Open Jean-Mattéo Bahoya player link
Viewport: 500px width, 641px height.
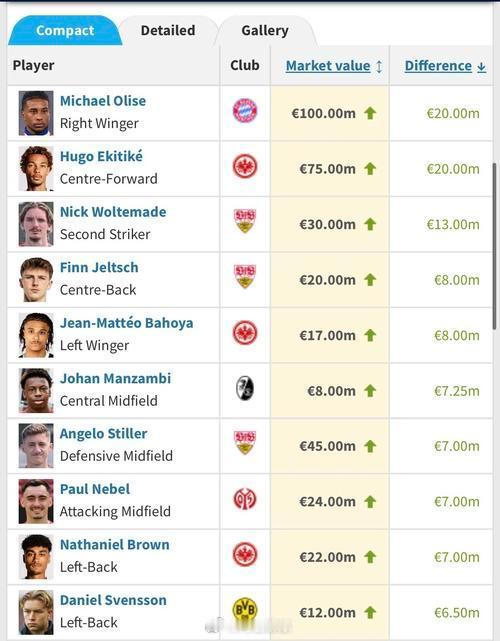tap(126, 323)
